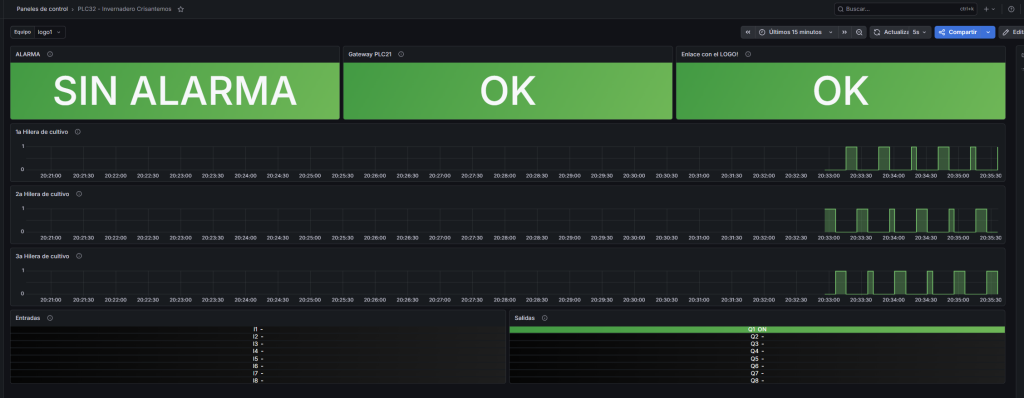The image size is (1024, 398).
Task: Go to Paneles de control breadcrumb
Action: [42, 9]
